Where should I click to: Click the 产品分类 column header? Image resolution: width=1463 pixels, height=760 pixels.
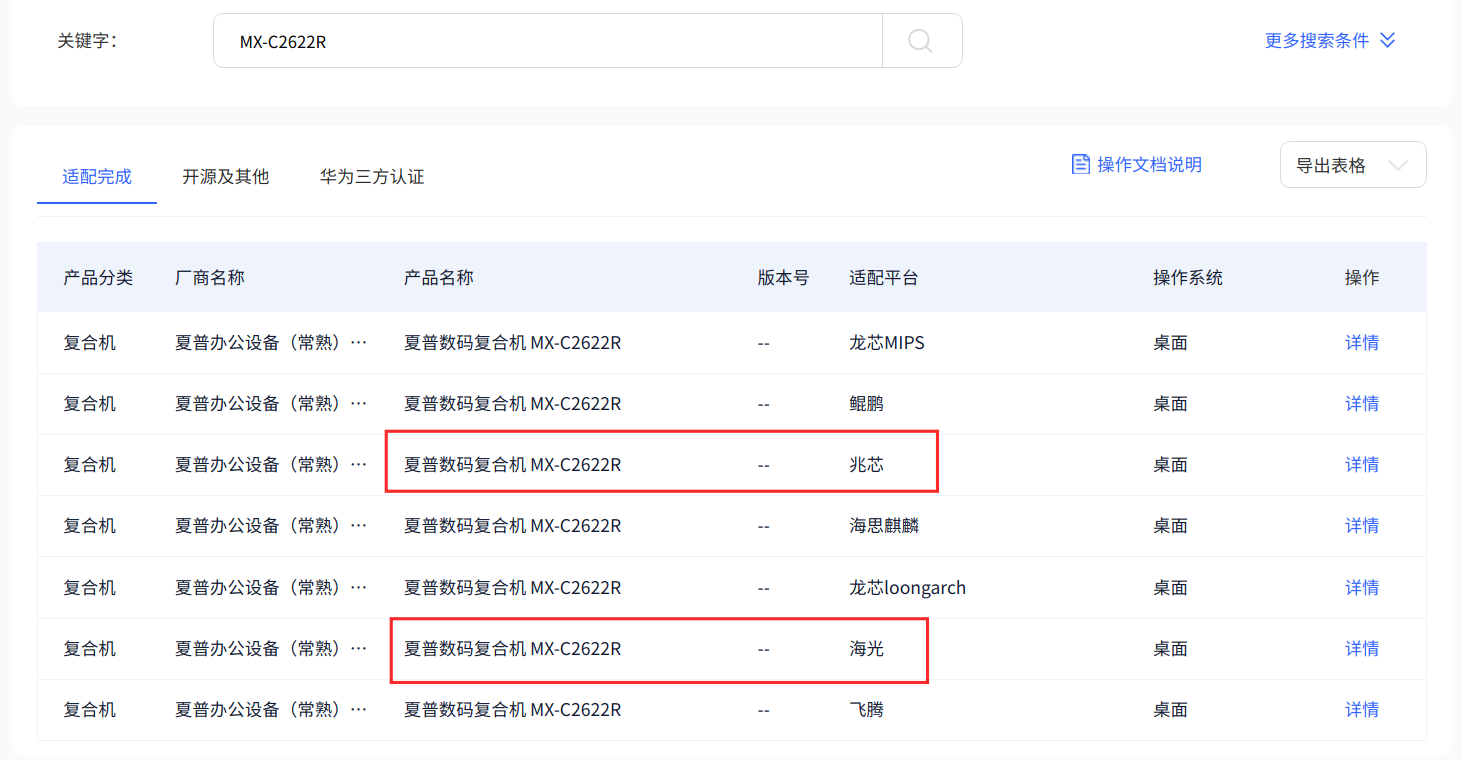pyautogui.click(x=98, y=278)
